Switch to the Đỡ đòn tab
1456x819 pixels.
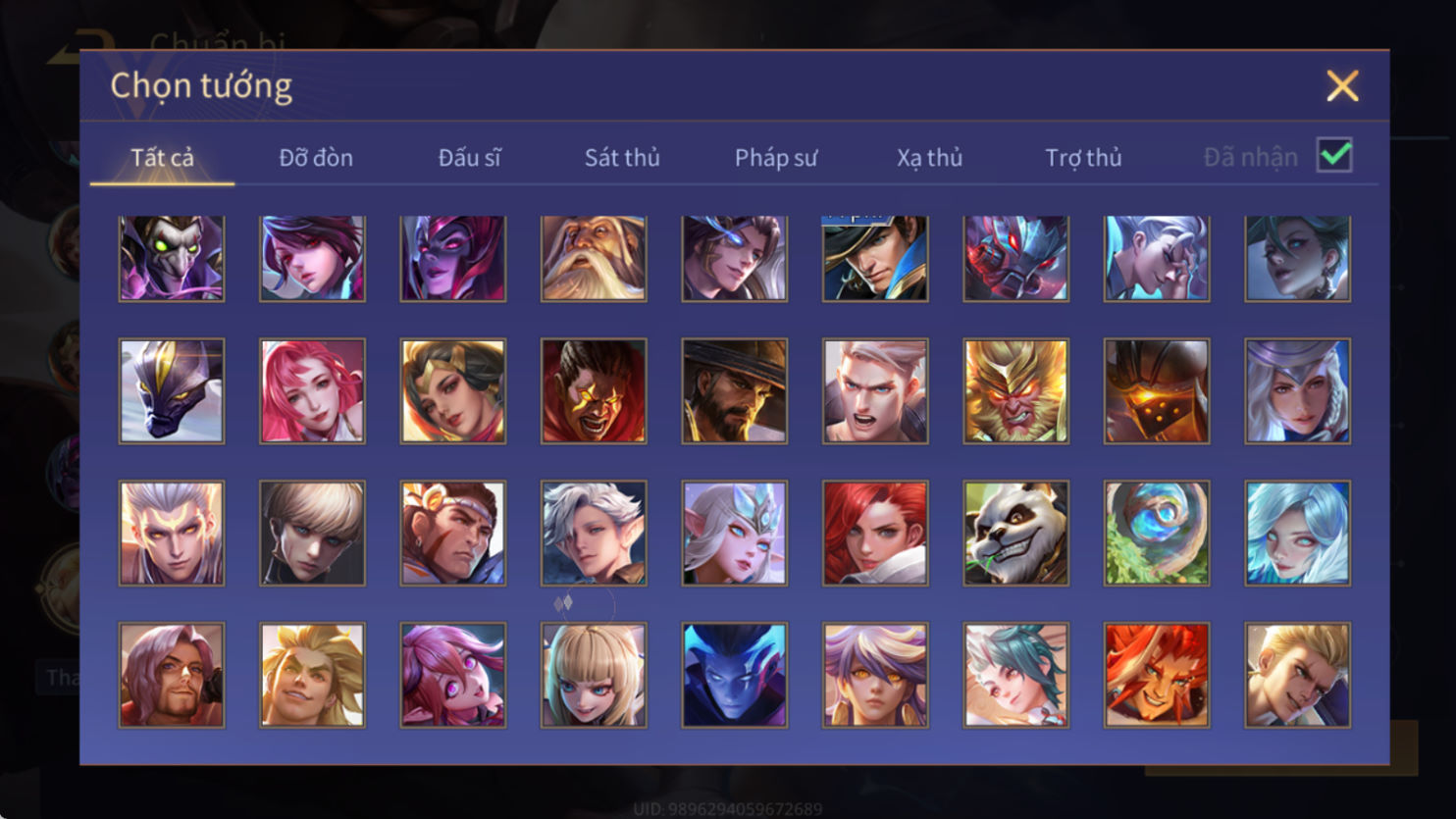[x=316, y=157]
